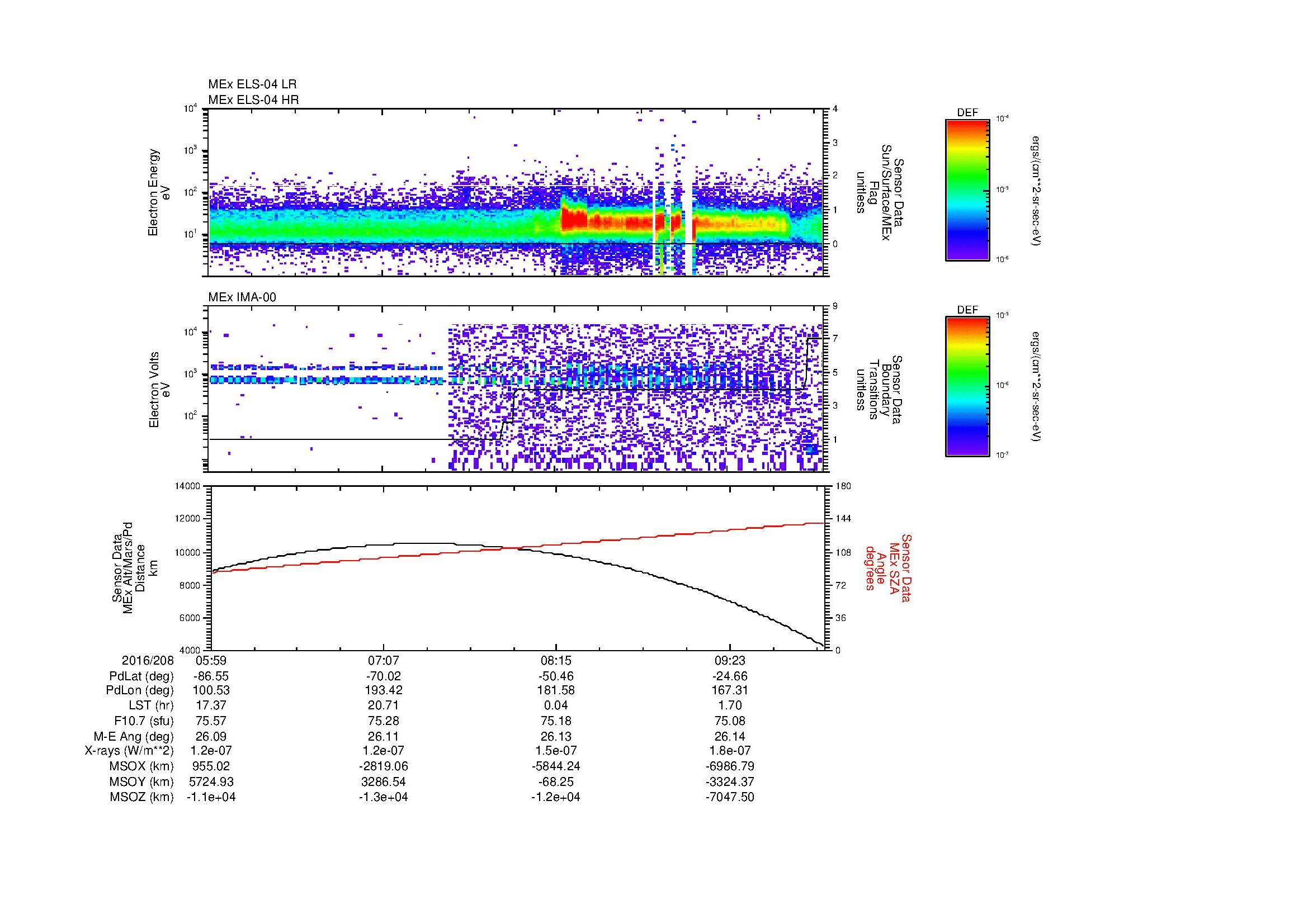Click the M-E Ang value 26.11
Viewport: 1308px width, 924px height.
click(x=384, y=736)
